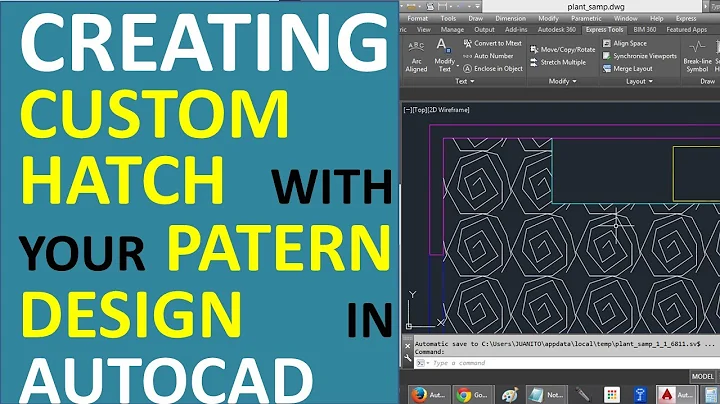
Task: Click the Automatic save message line
Action: (x=564, y=343)
